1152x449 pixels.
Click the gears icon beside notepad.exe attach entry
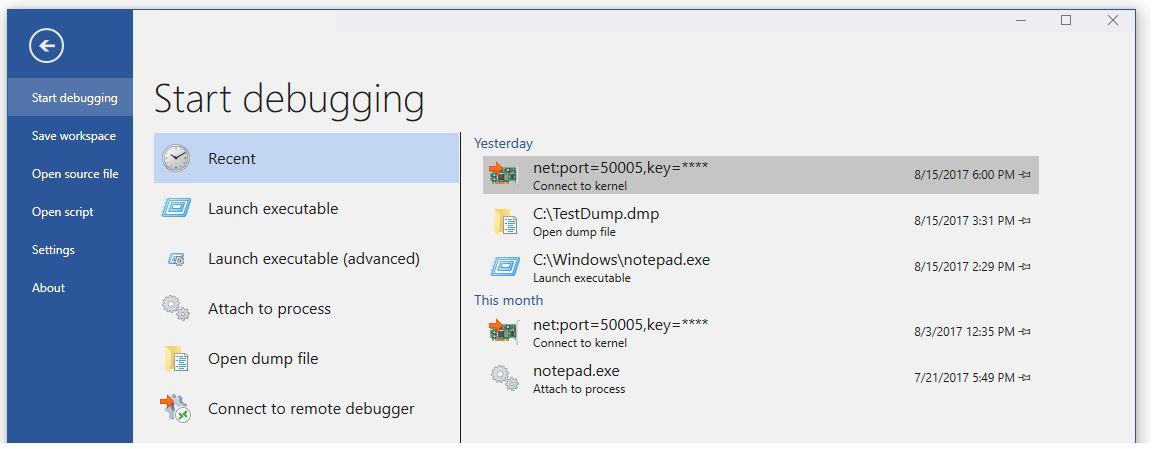coord(504,378)
